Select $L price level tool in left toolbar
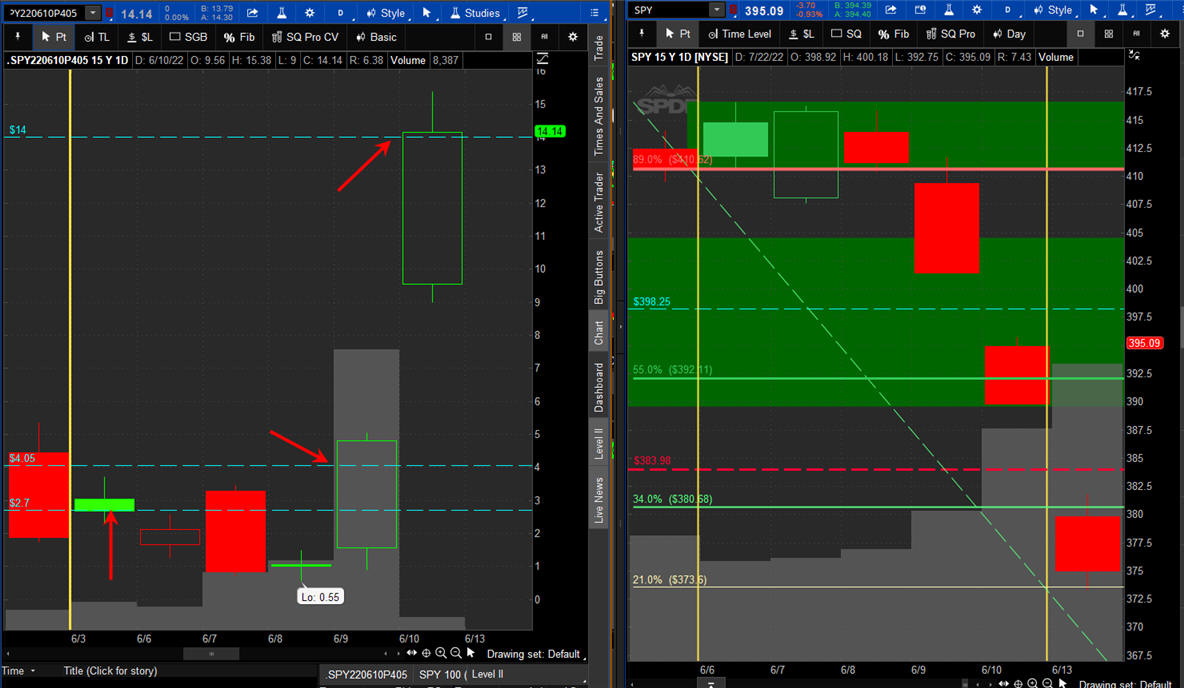This screenshot has height=688, width=1184. 140,36
